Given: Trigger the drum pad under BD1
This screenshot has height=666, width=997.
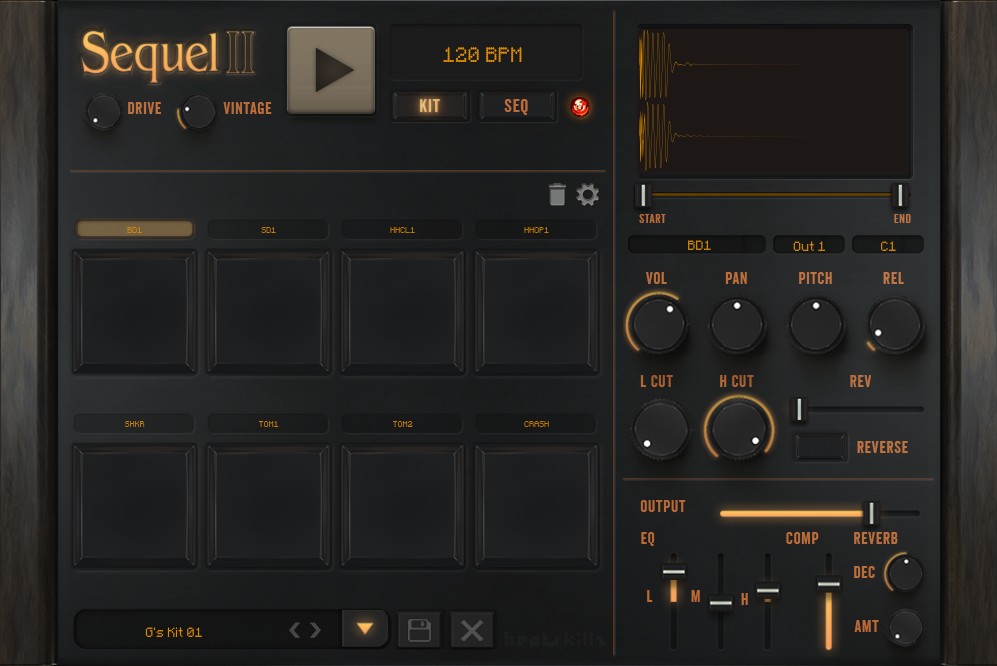Looking at the screenshot, I should [x=135, y=311].
